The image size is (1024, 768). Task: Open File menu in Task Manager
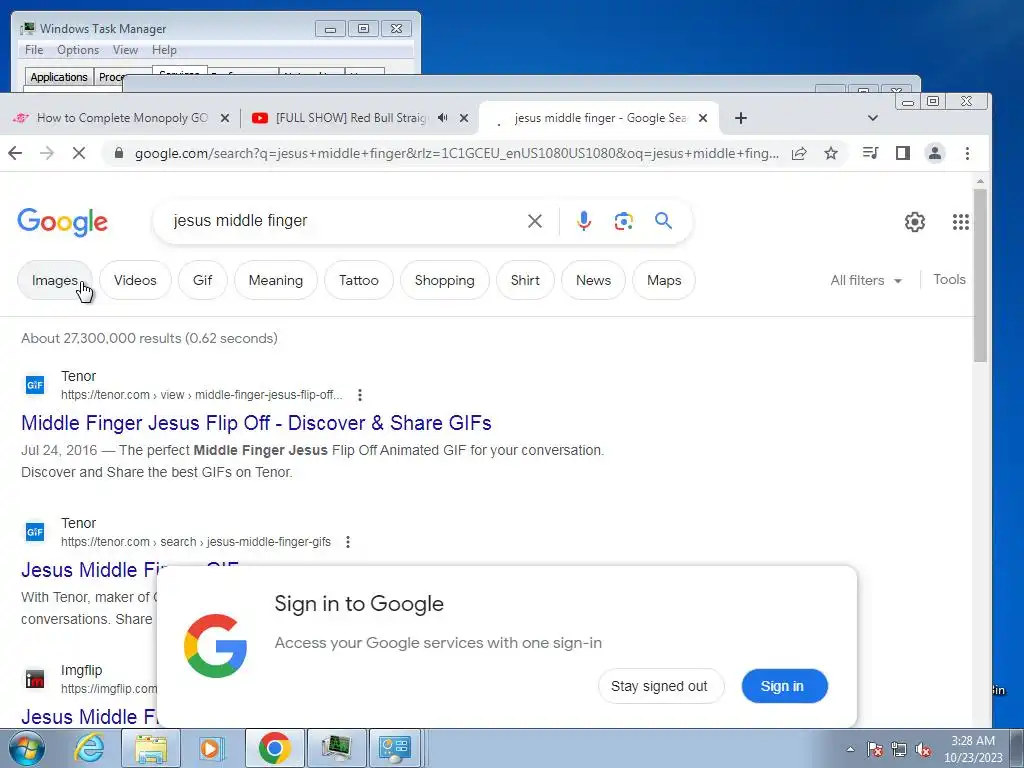pos(34,50)
